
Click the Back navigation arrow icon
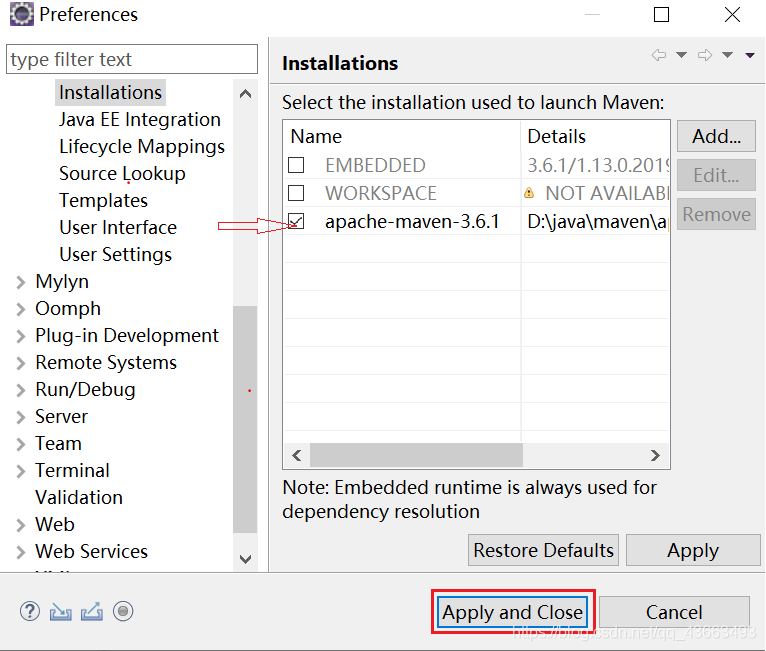(x=659, y=55)
